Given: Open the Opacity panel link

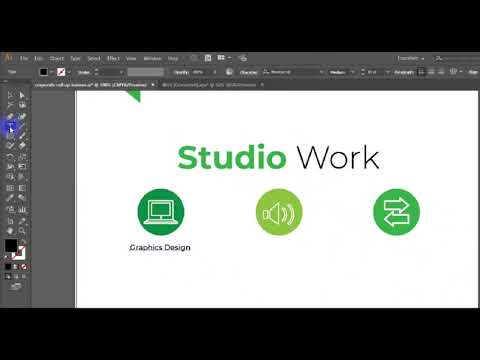Looking at the screenshot, I should pyautogui.click(x=182, y=72).
